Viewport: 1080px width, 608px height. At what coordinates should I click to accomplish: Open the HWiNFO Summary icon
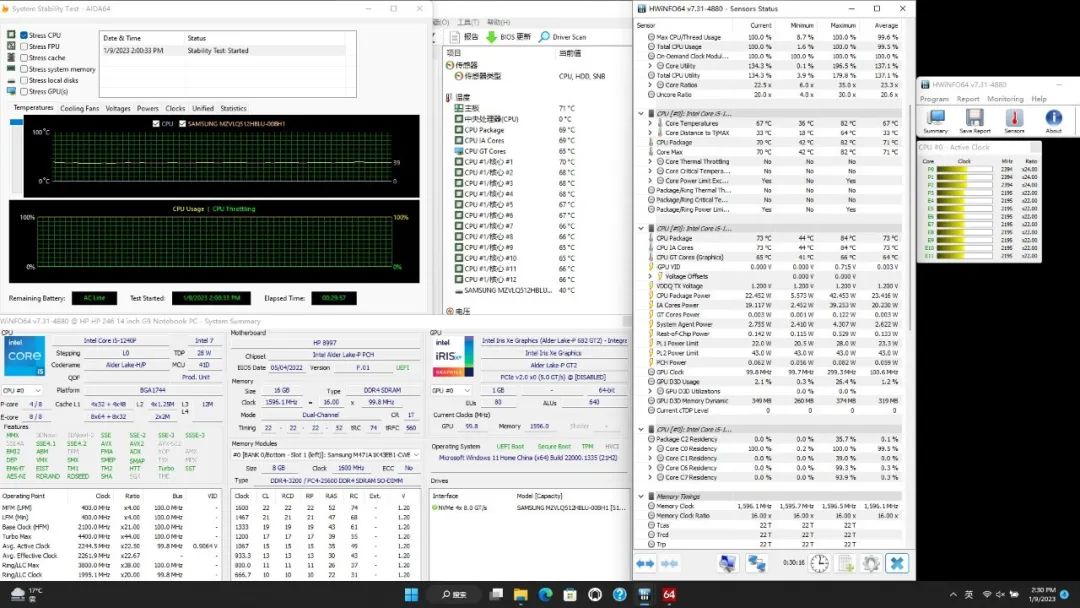point(935,119)
